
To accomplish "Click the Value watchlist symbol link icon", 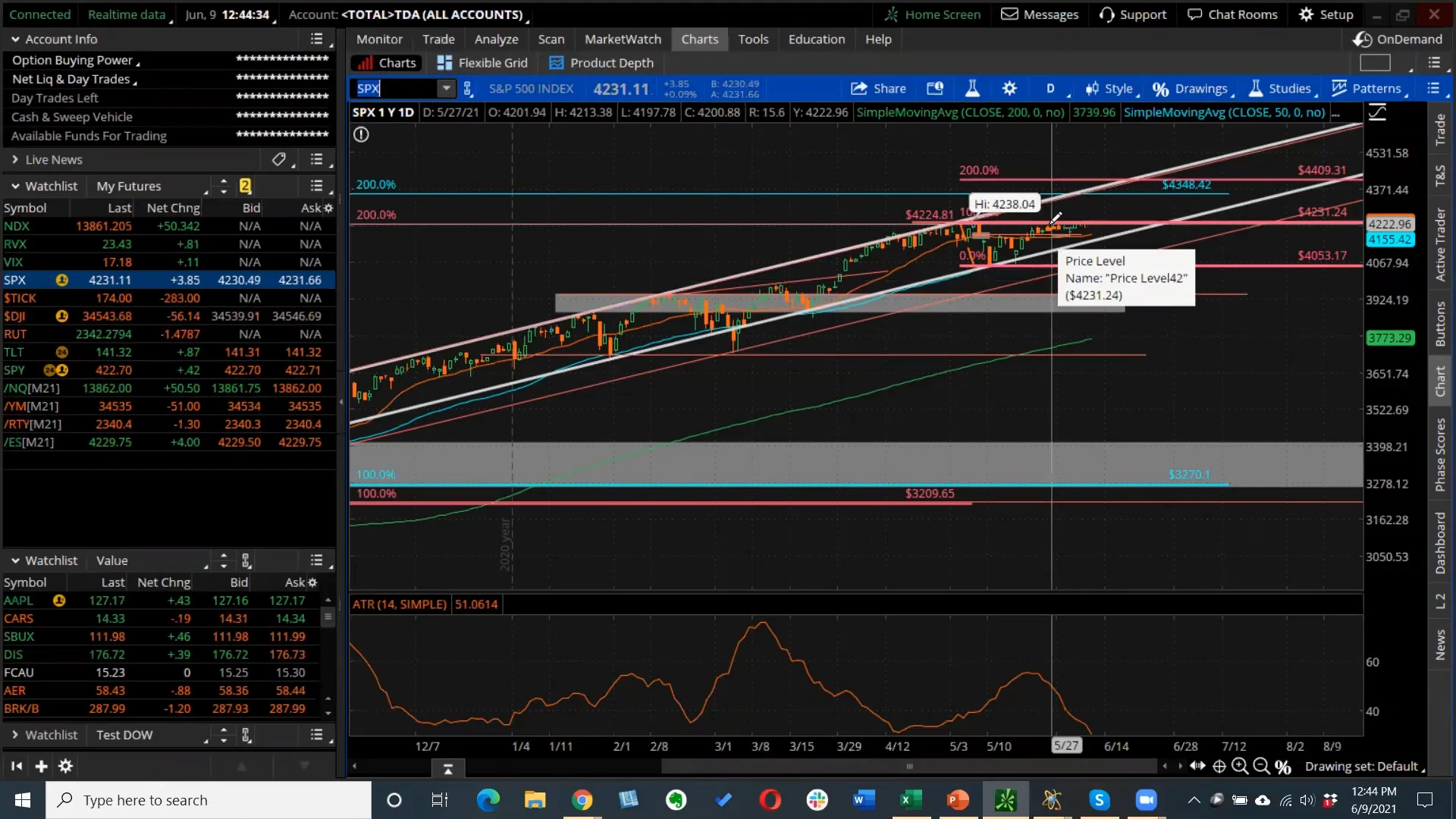I will tap(246, 560).
